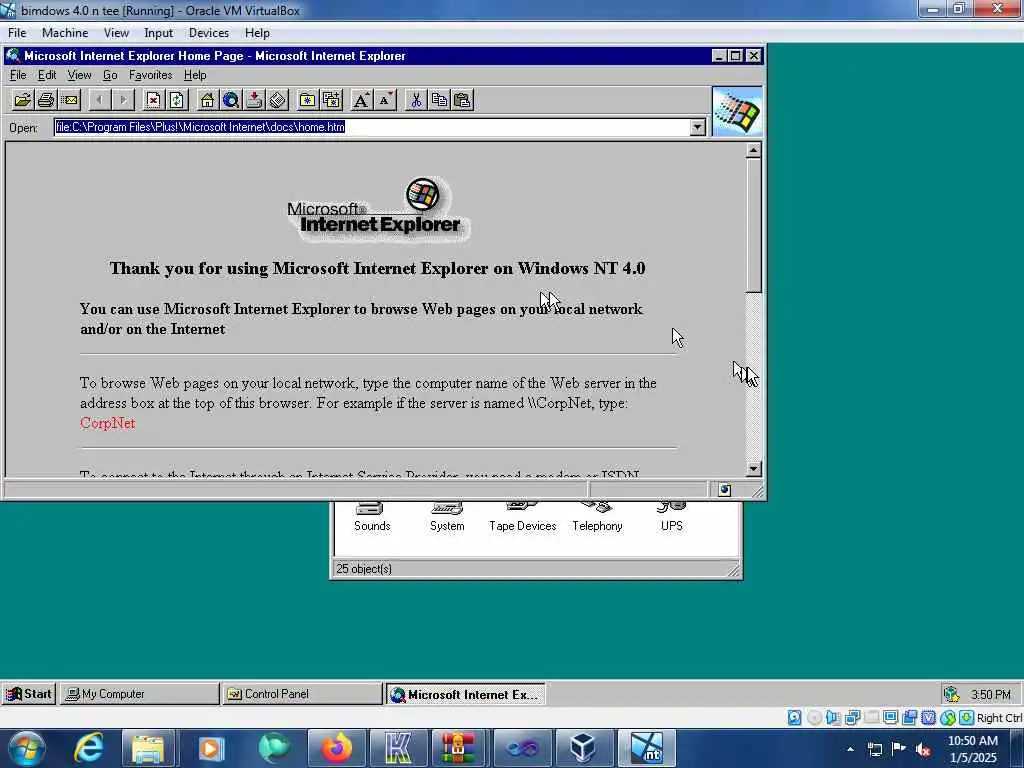The height and width of the screenshot is (768, 1024).
Task: Click VirtualBox audio status icon
Action: pos(833,718)
